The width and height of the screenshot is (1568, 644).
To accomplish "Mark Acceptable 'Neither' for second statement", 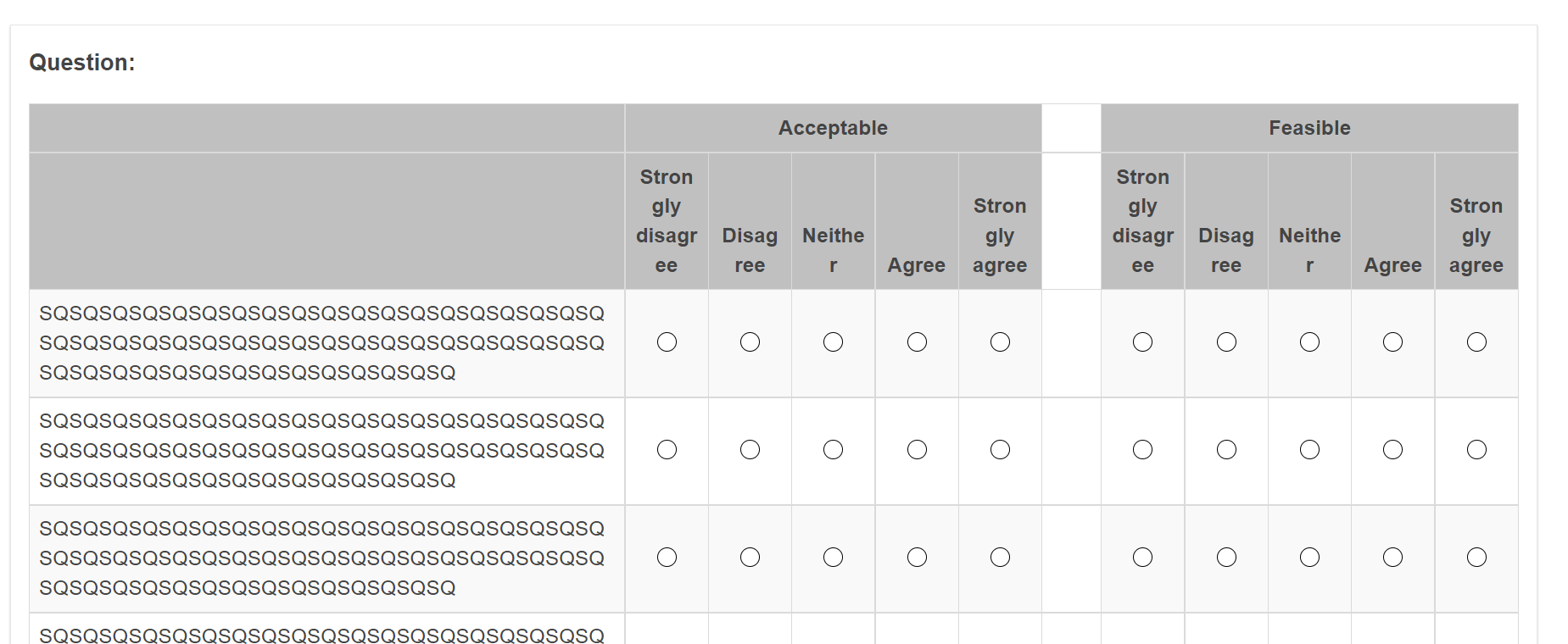I will point(833,450).
